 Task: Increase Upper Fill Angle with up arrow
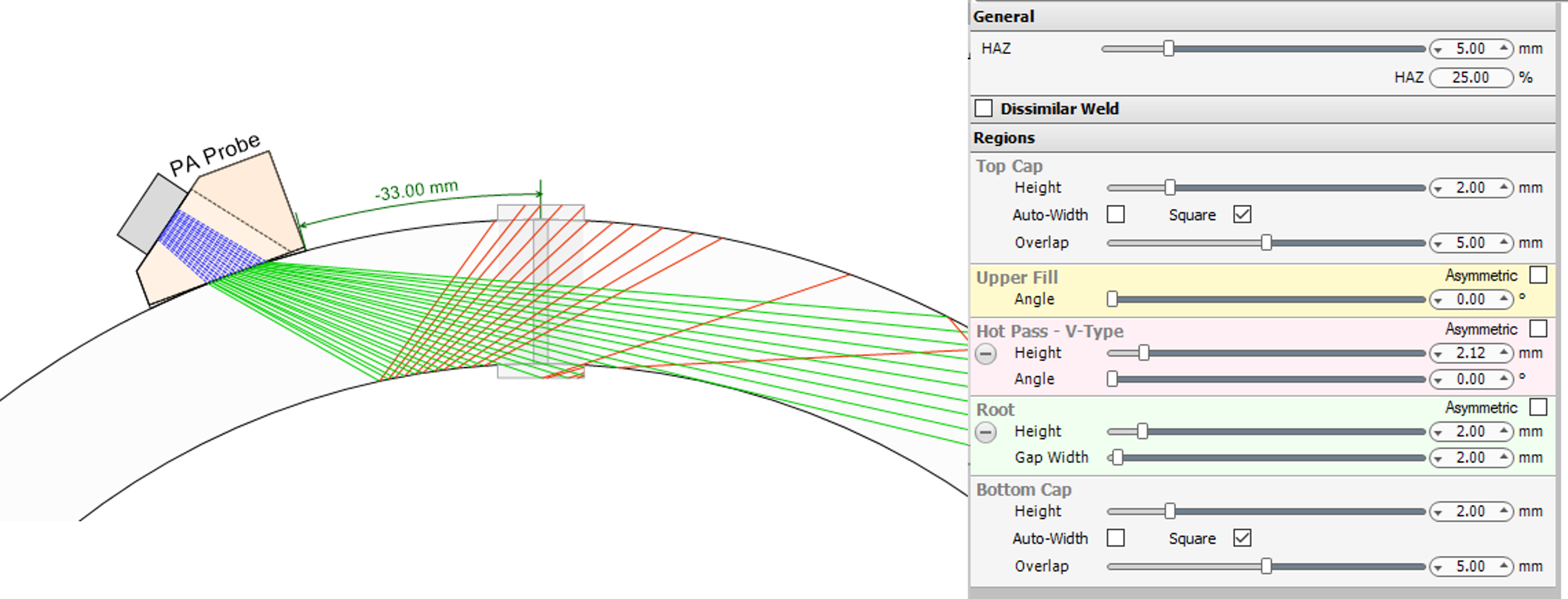pos(1504,298)
